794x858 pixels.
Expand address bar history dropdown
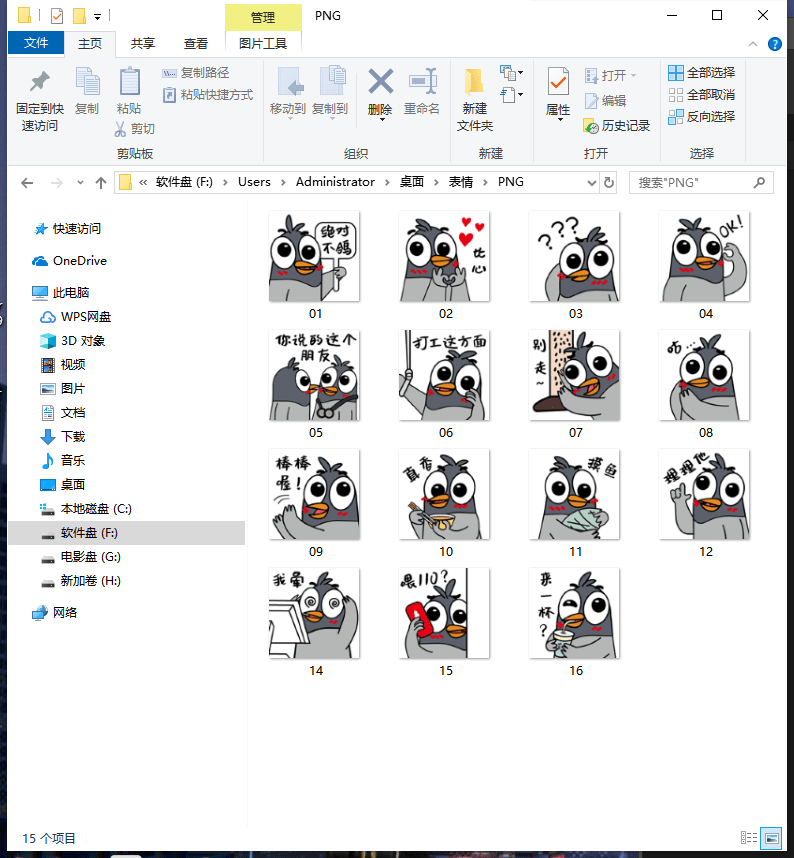pyautogui.click(x=592, y=183)
